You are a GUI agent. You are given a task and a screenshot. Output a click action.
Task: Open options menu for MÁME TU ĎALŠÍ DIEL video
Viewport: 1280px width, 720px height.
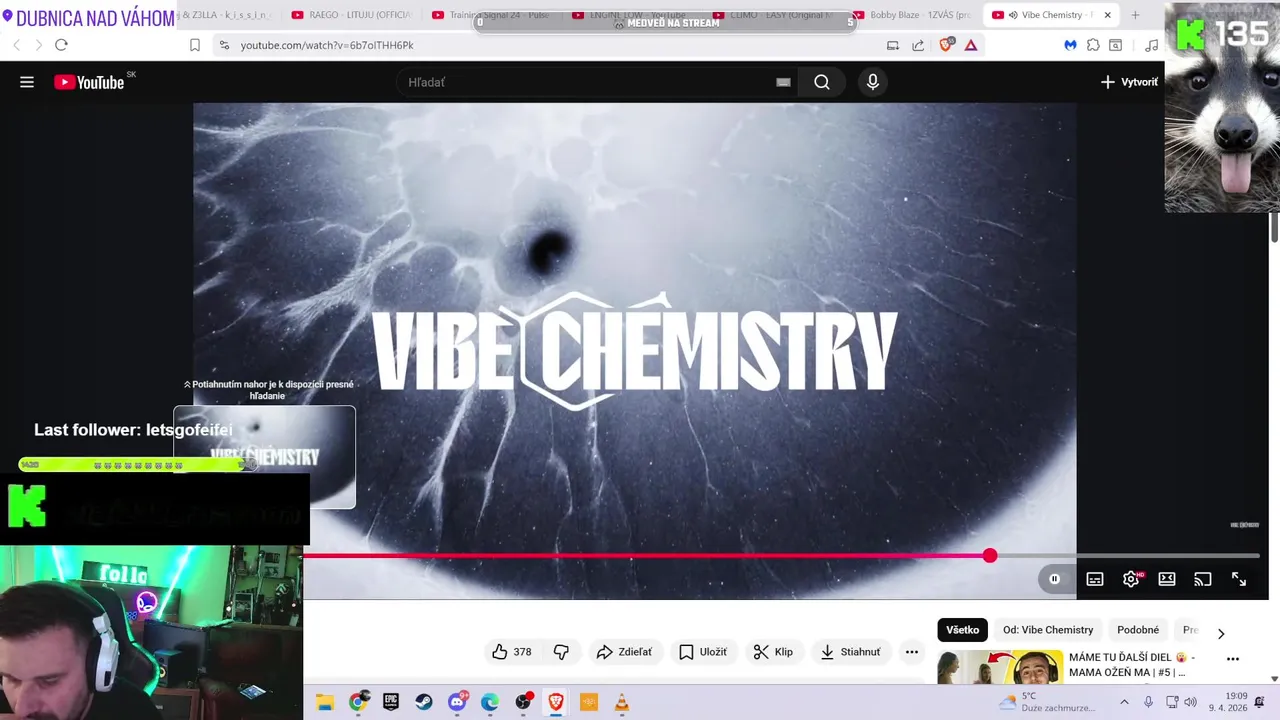point(1233,659)
